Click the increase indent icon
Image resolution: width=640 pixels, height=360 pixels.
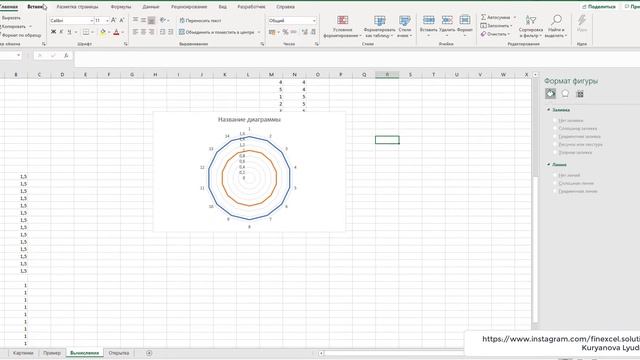pyautogui.click(x=171, y=32)
